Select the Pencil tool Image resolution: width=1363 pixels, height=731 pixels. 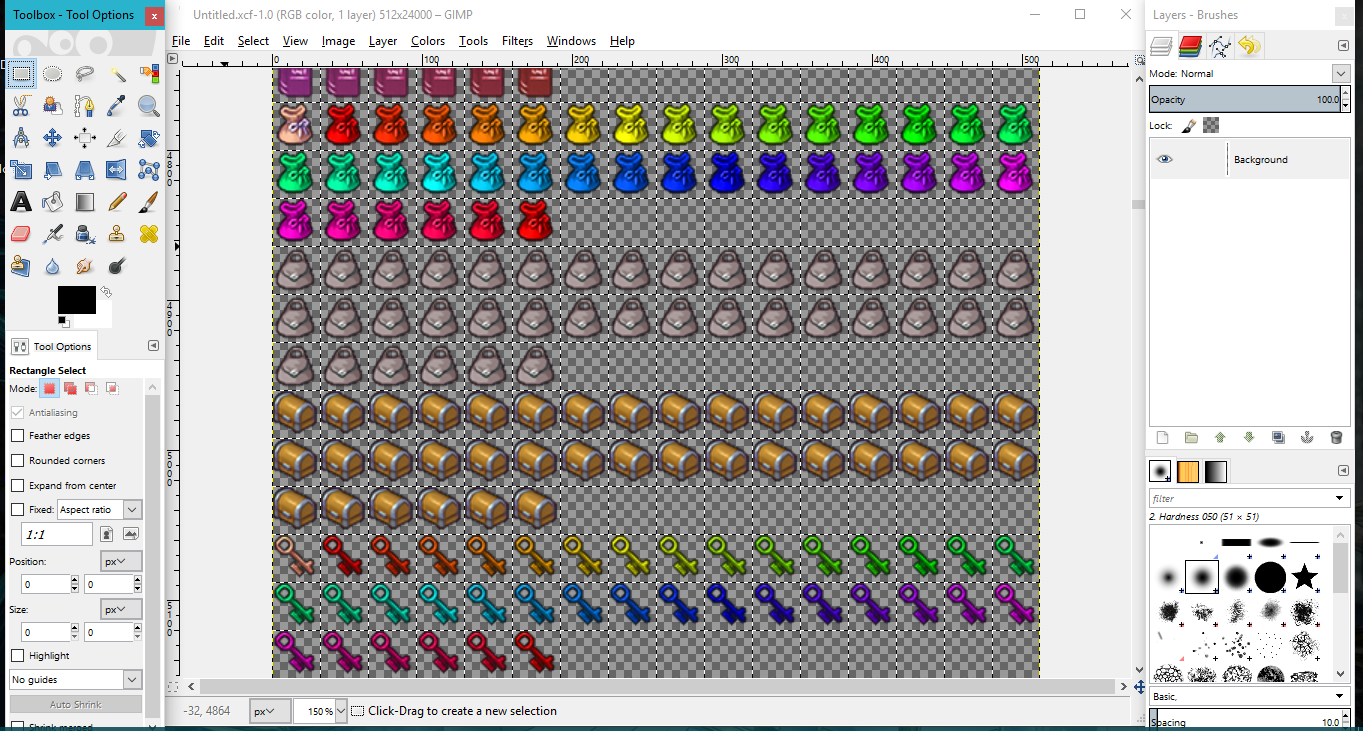coord(117,201)
